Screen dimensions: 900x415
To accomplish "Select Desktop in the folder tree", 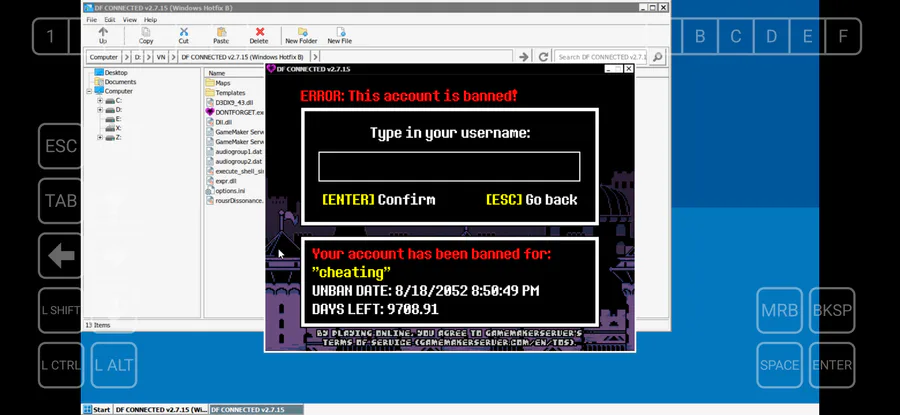I will pos(111,73).
